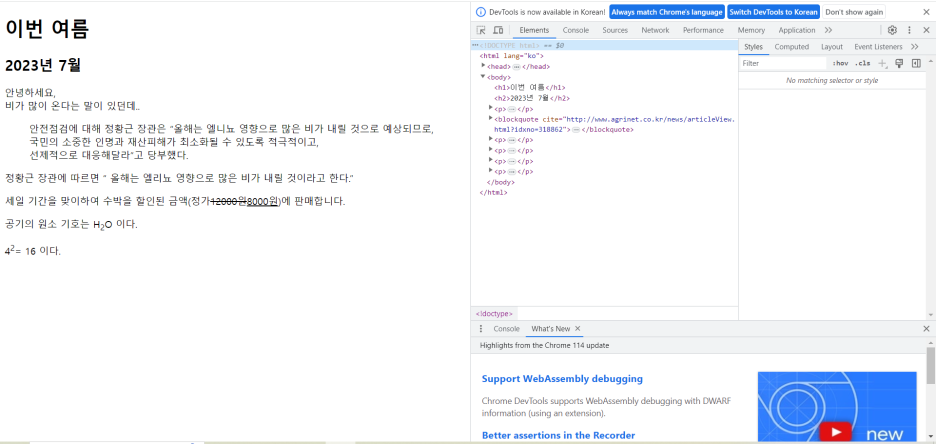The height and width of the screenshot is (444, 936).
Task: Toggle the .cls element classes button
Action: point(863,63)
